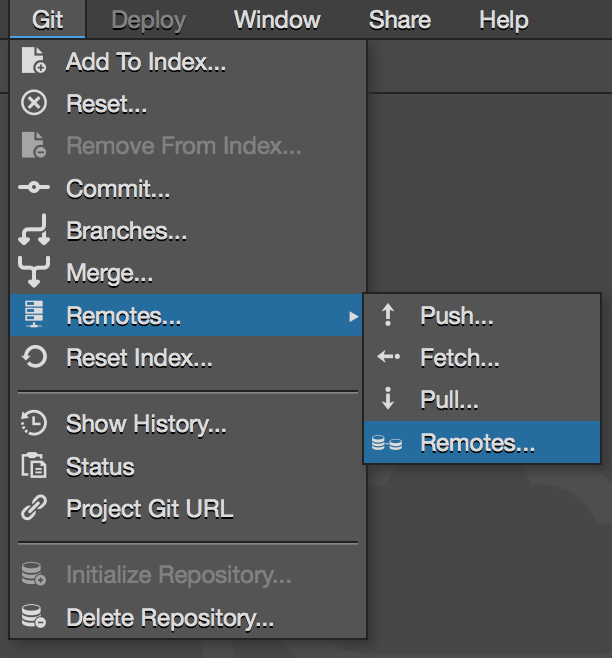Click the Show History clock icon
Screen dimensions: 612x658
click(x=34, y=424)
